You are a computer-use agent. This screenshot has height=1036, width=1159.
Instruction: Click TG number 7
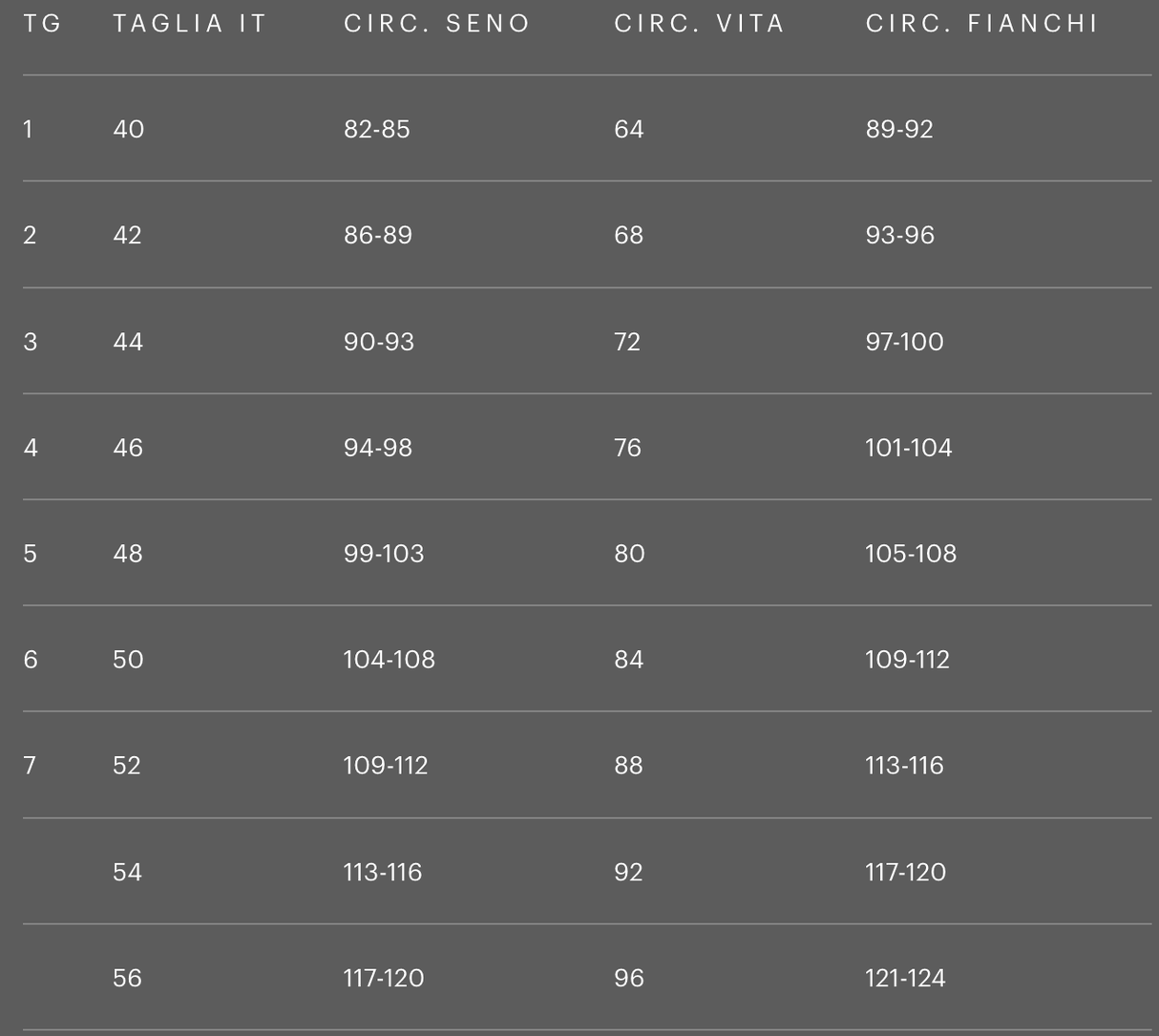point(30,766)
